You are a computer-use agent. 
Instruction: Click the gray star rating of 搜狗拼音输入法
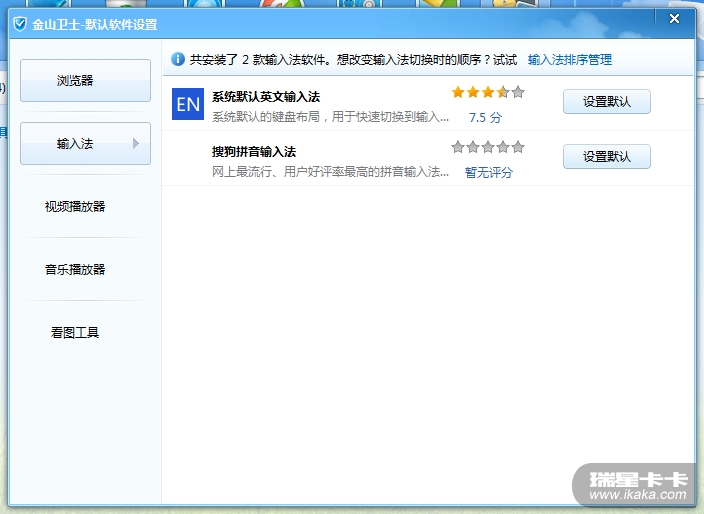pos(488,147)
